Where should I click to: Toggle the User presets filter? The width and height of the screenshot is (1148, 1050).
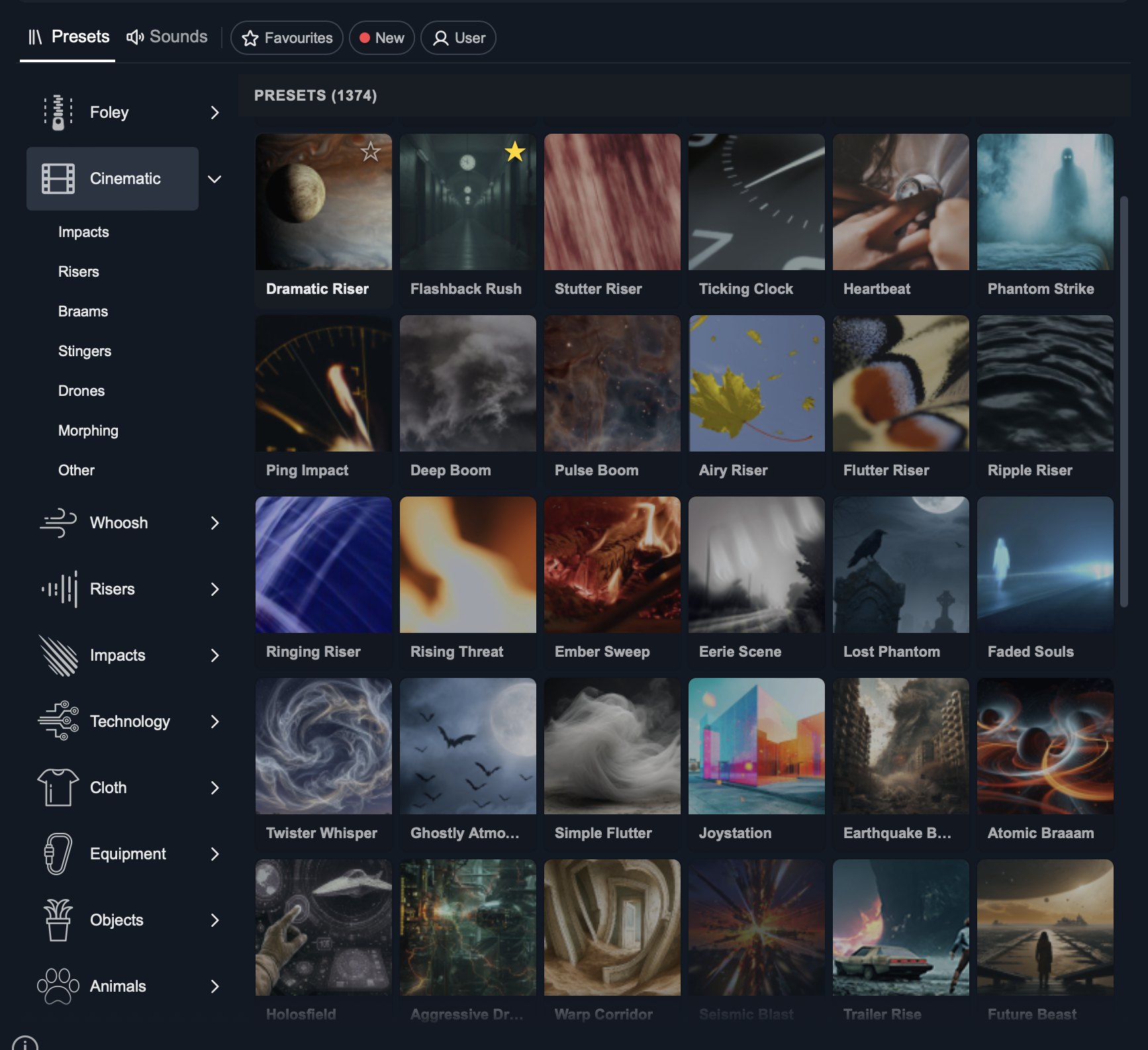pyautogui.click(x=458, y=38)
